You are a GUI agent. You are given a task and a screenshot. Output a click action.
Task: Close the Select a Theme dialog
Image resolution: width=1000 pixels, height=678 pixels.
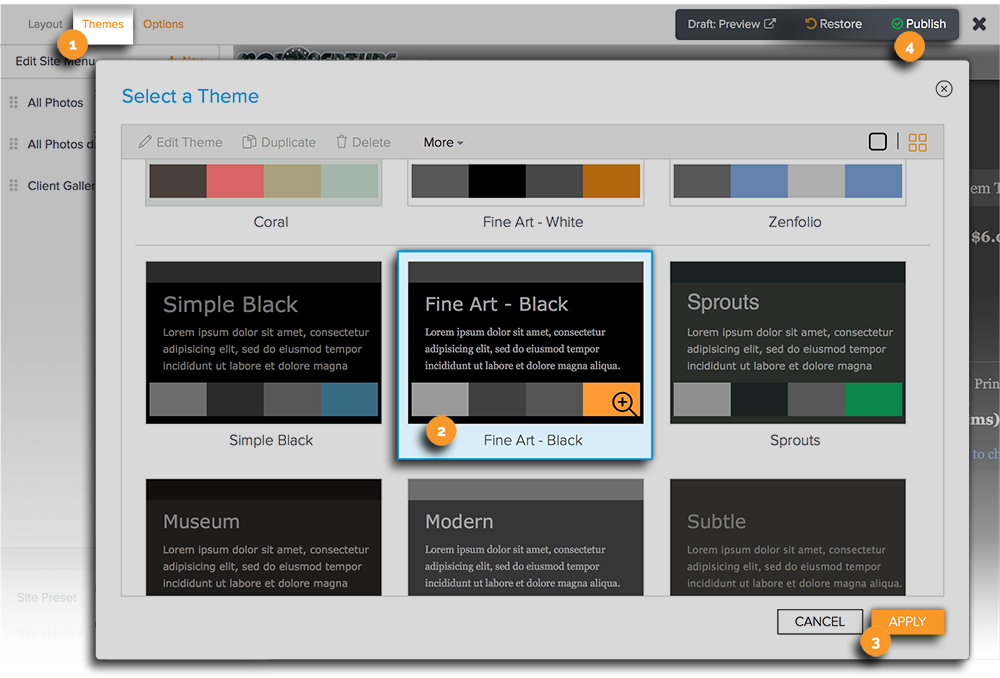click(x=944, y=89)
